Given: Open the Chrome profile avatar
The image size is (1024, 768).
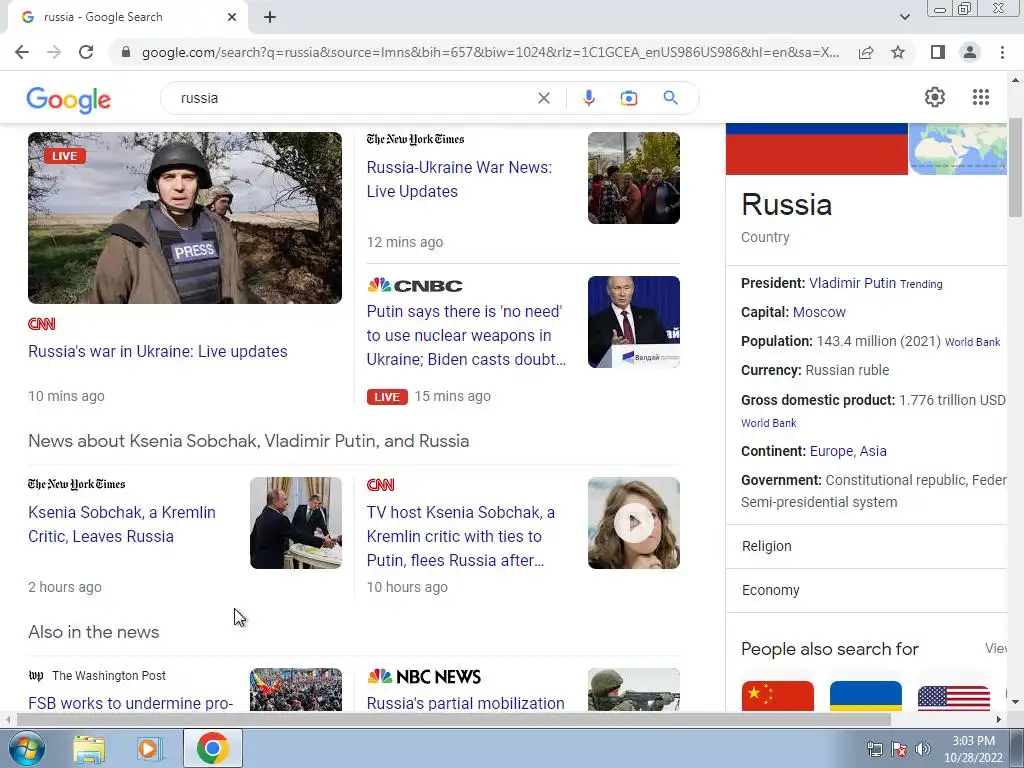Looking at the screenshot, I should pyautogui.click(x=970, y=52).
